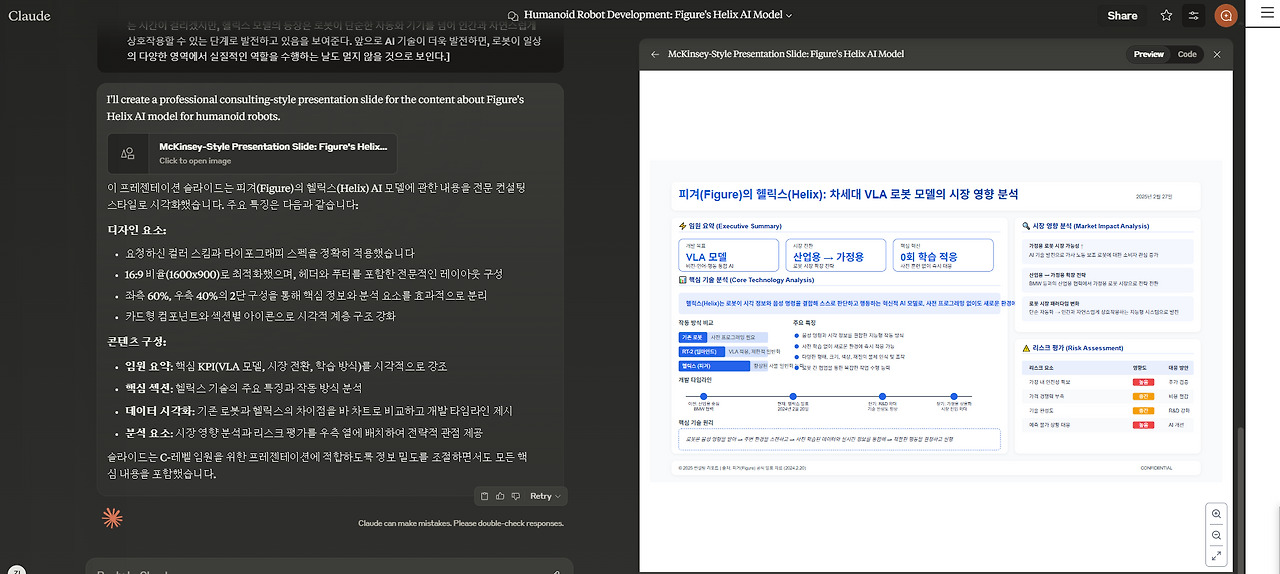Image resolution: width=1280 pixels, height=574 pixels.
Task: Close the artifact preview panel
Action: click(1217, 54)
